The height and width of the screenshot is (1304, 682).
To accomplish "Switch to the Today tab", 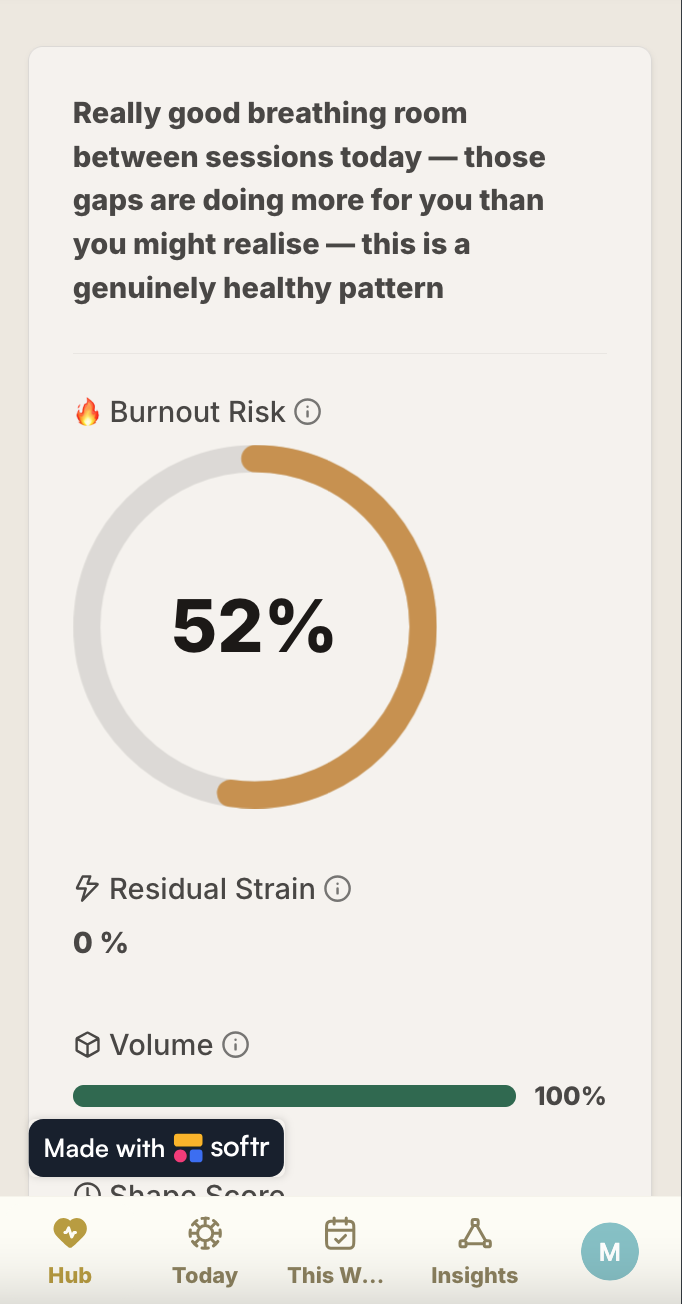I will [x=205, y=1250].
